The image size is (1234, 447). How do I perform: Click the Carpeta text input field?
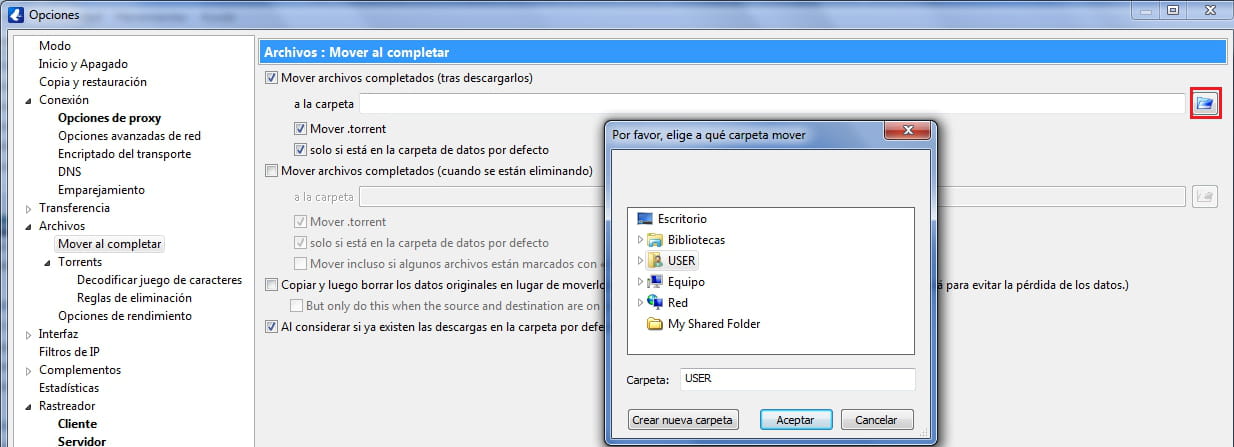click(x=797, y=380)
